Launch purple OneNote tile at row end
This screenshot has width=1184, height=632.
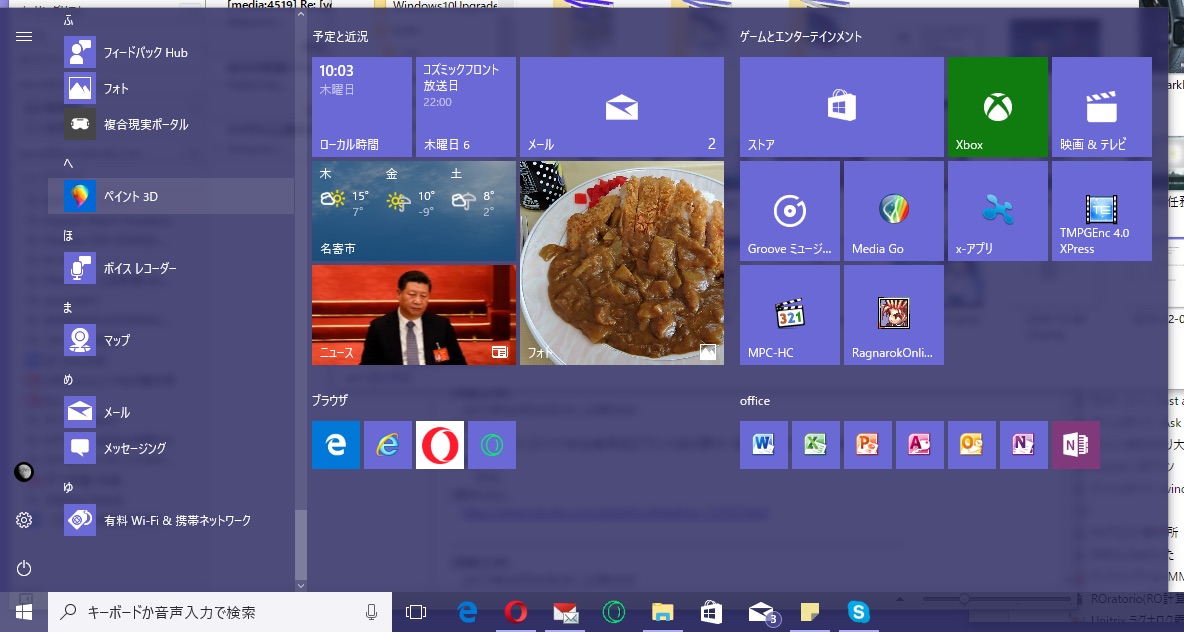pos(1076,445)
